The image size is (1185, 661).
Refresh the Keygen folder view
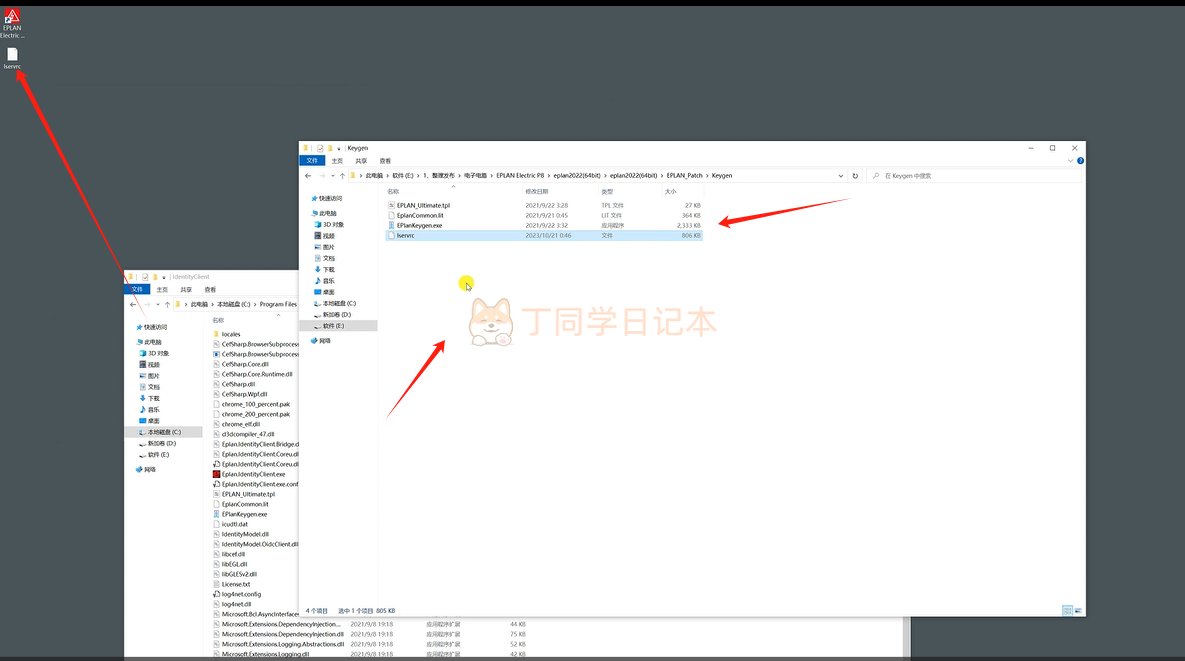pos(855,175)
